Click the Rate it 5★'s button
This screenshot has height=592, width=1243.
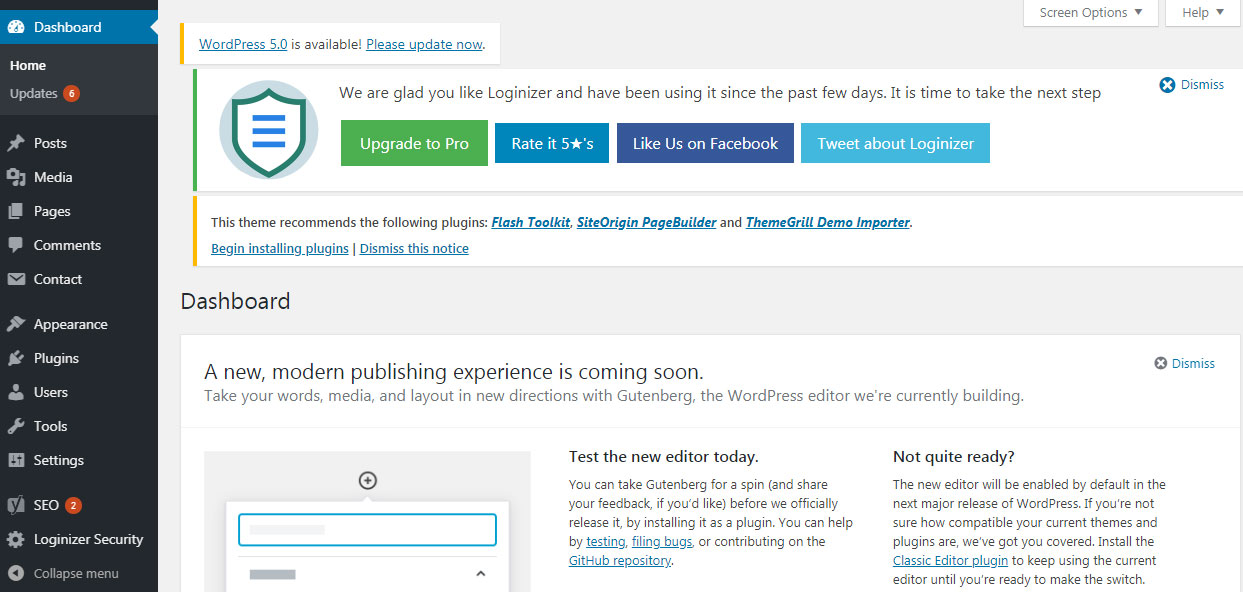[x=552, y=143]
